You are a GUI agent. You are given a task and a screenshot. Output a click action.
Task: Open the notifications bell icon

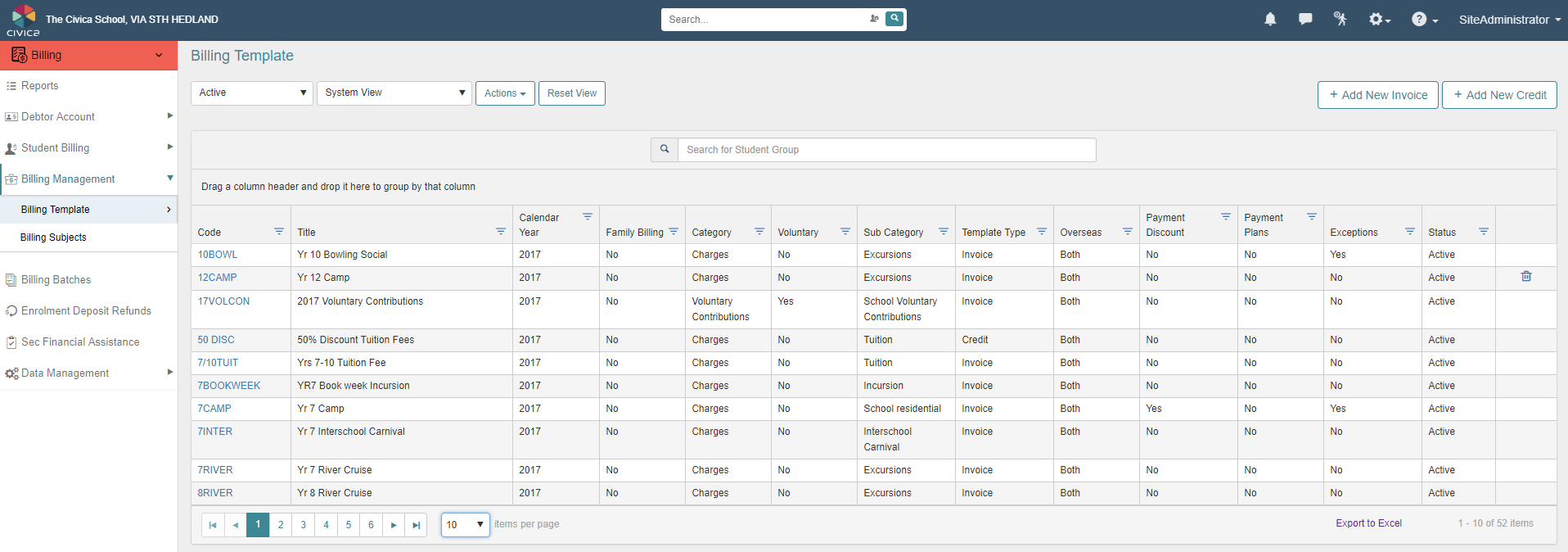pyautogui.click(x=1270, y=19)
